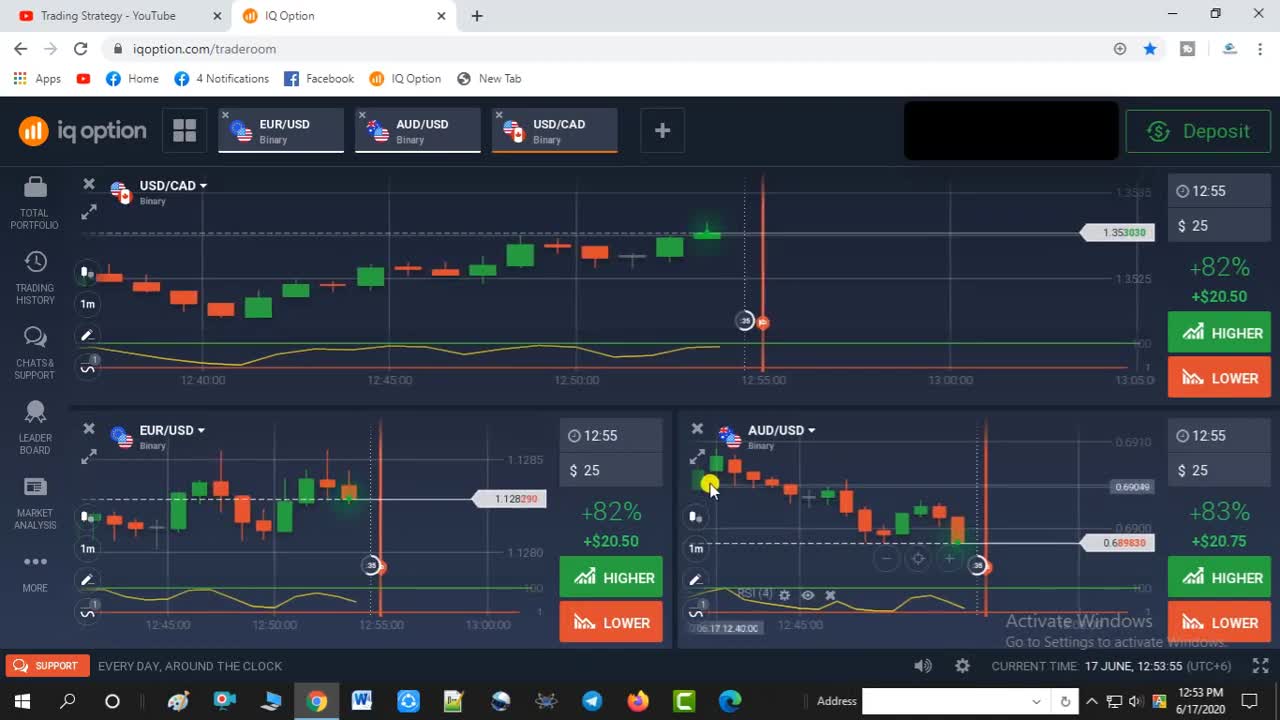Open the USD/CAD asset dropdown
The width and height of the screenshot is (1280, 720).
click(x=173, y=186)
